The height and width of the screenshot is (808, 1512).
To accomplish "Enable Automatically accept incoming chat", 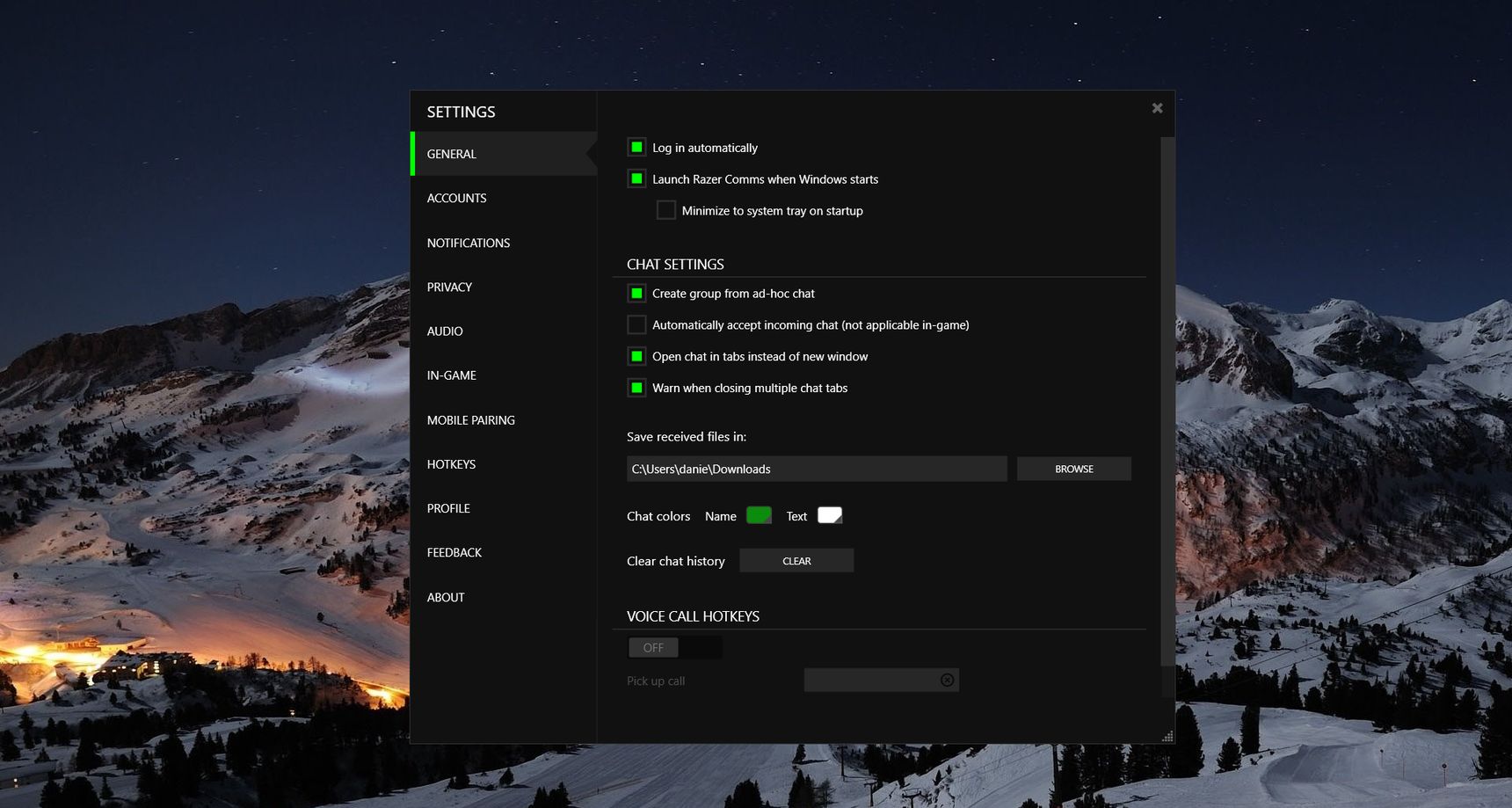I will [636, 324].
